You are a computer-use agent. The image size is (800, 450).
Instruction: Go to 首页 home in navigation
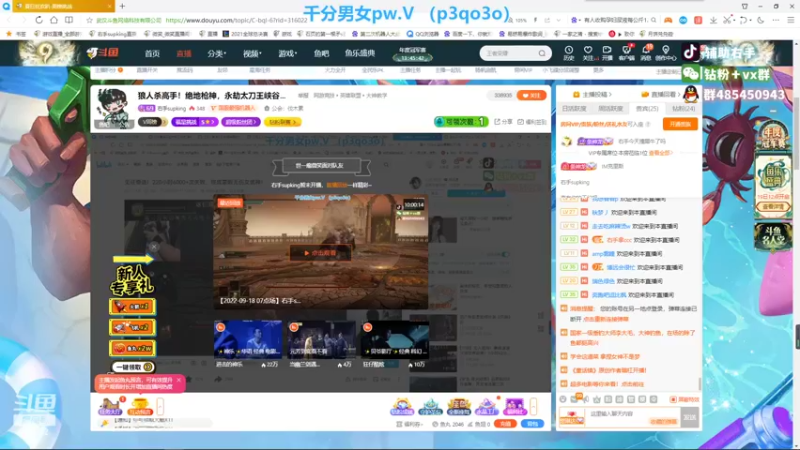click(152, 53)
